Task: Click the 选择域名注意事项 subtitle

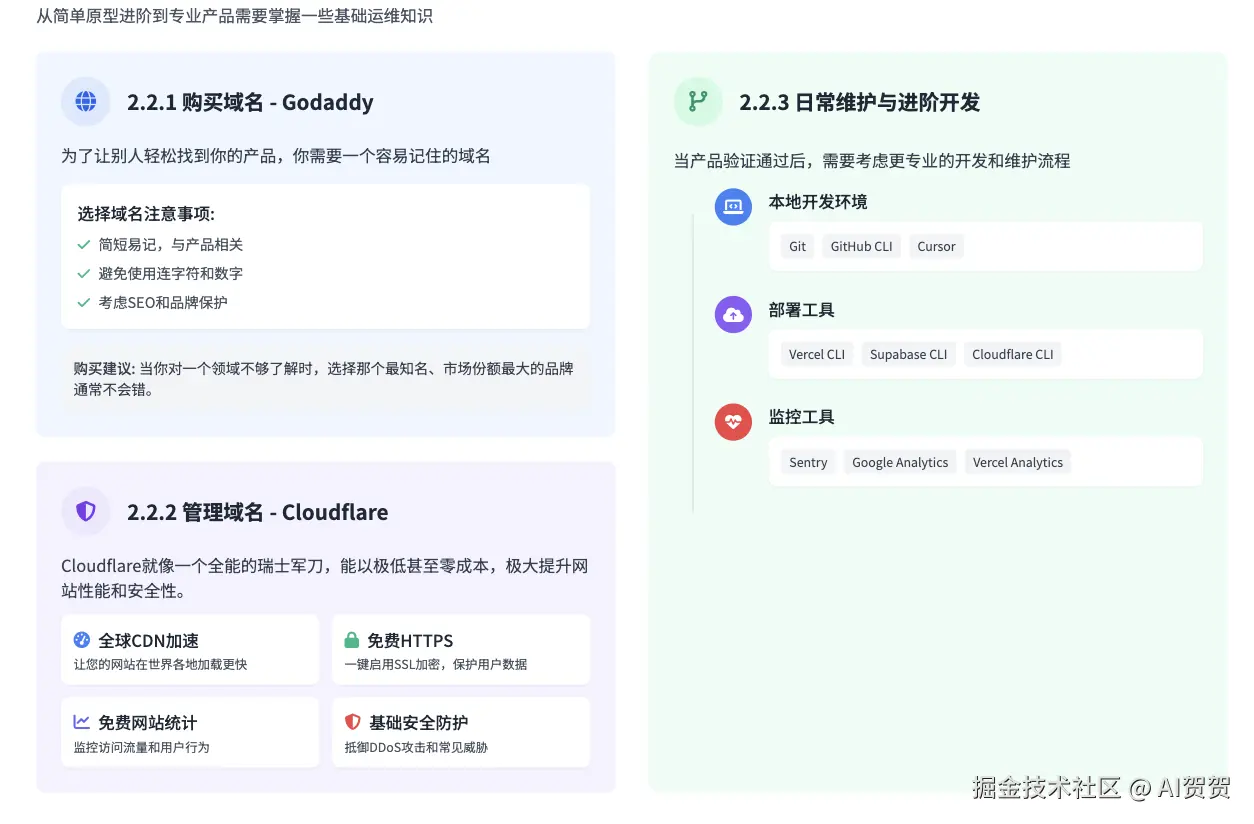Action: tap(146, 214)
